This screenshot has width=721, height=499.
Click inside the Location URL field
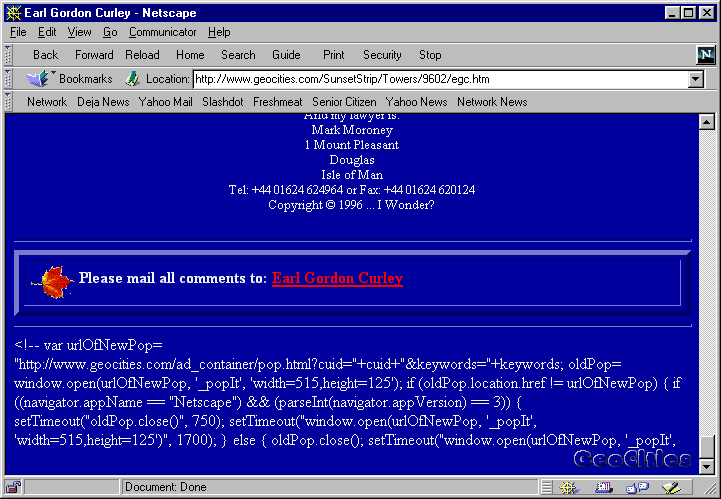pos(440,79)
